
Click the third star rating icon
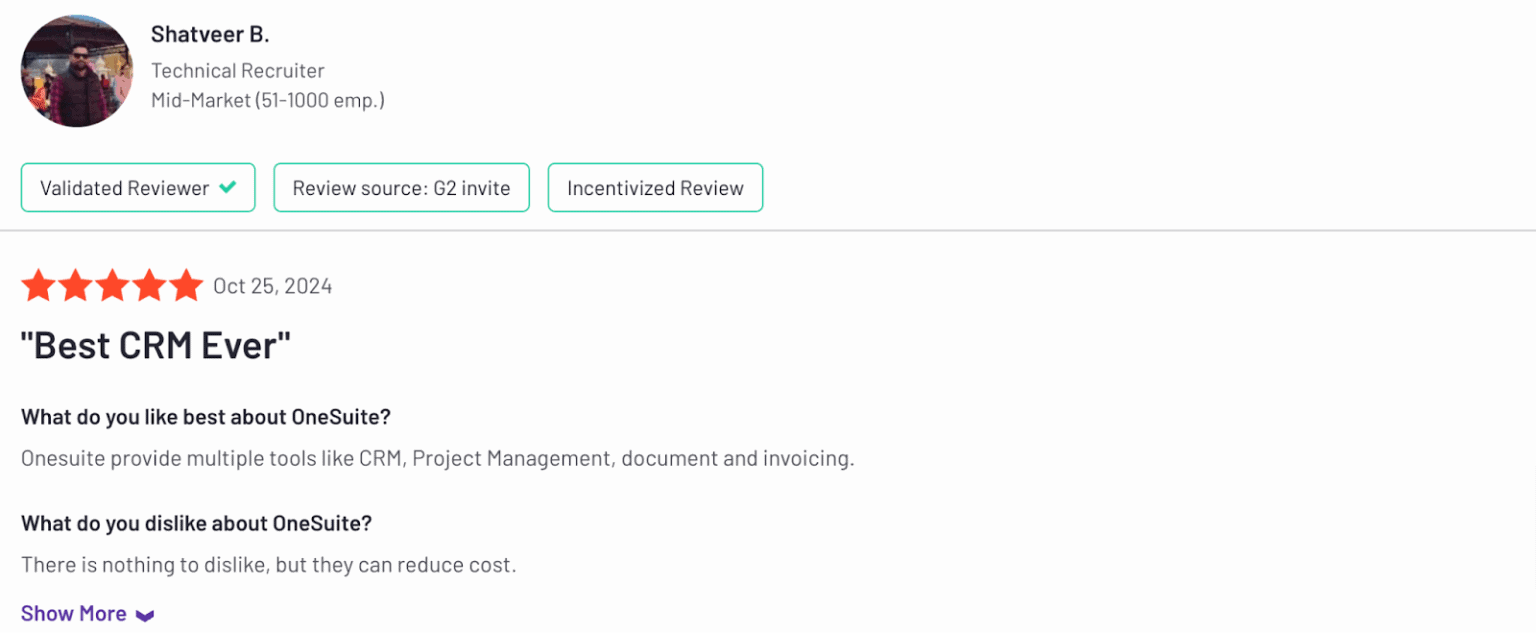click(x=112, y=285)
